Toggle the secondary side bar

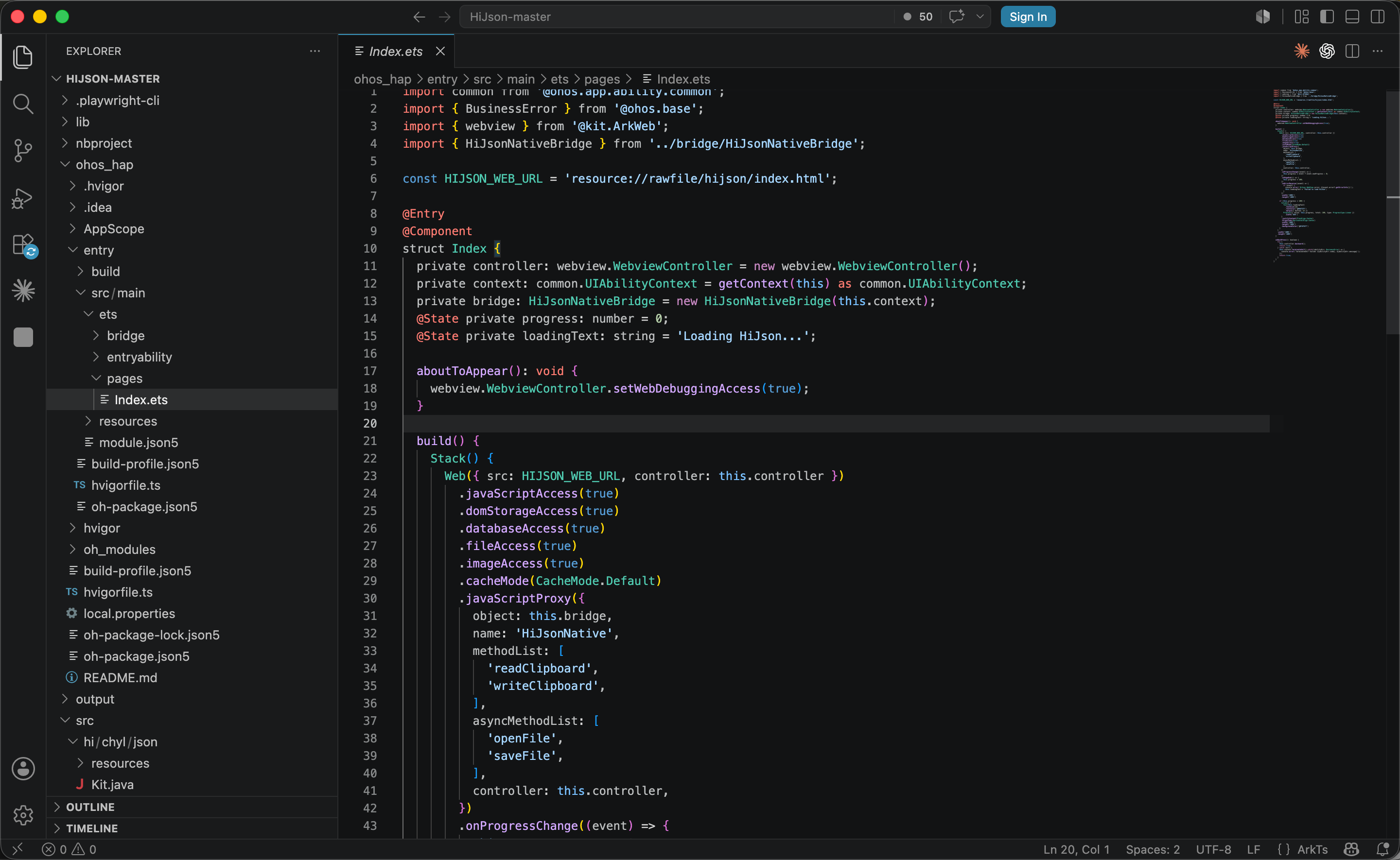(1377, 17)
